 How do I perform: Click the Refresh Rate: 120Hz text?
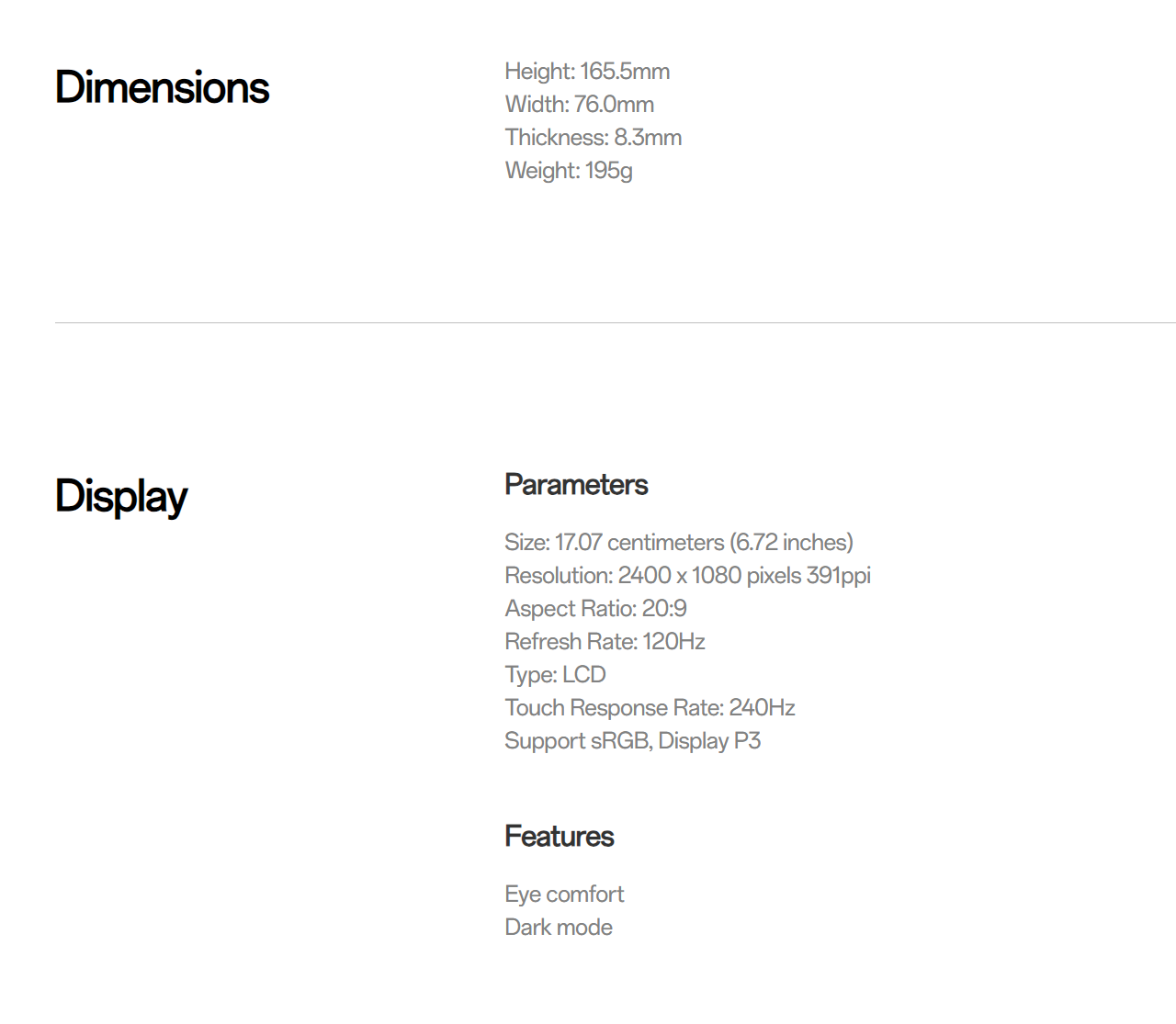(x=605, y=642)
